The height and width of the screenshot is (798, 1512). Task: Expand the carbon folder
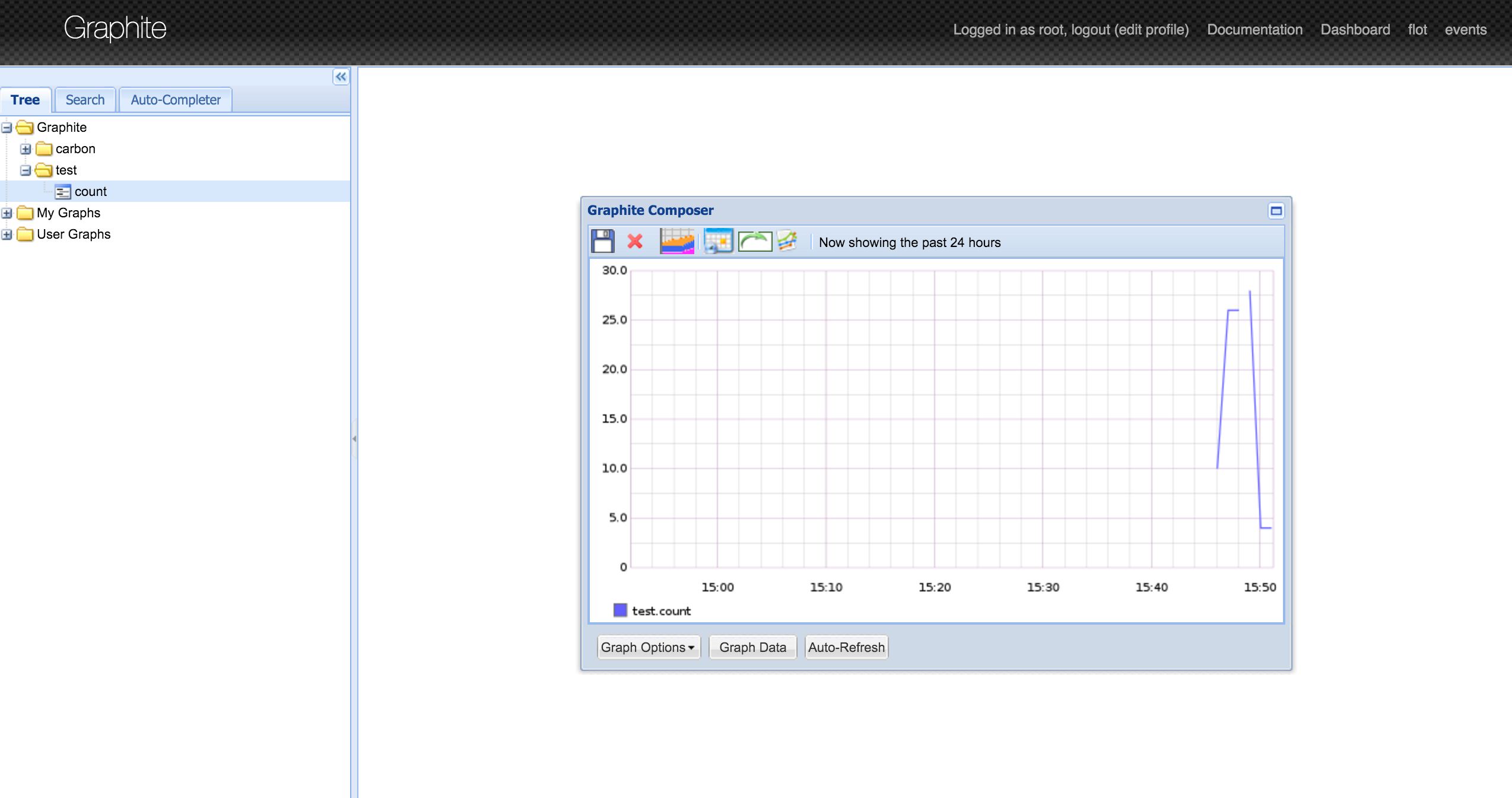(x=26, y=149)
